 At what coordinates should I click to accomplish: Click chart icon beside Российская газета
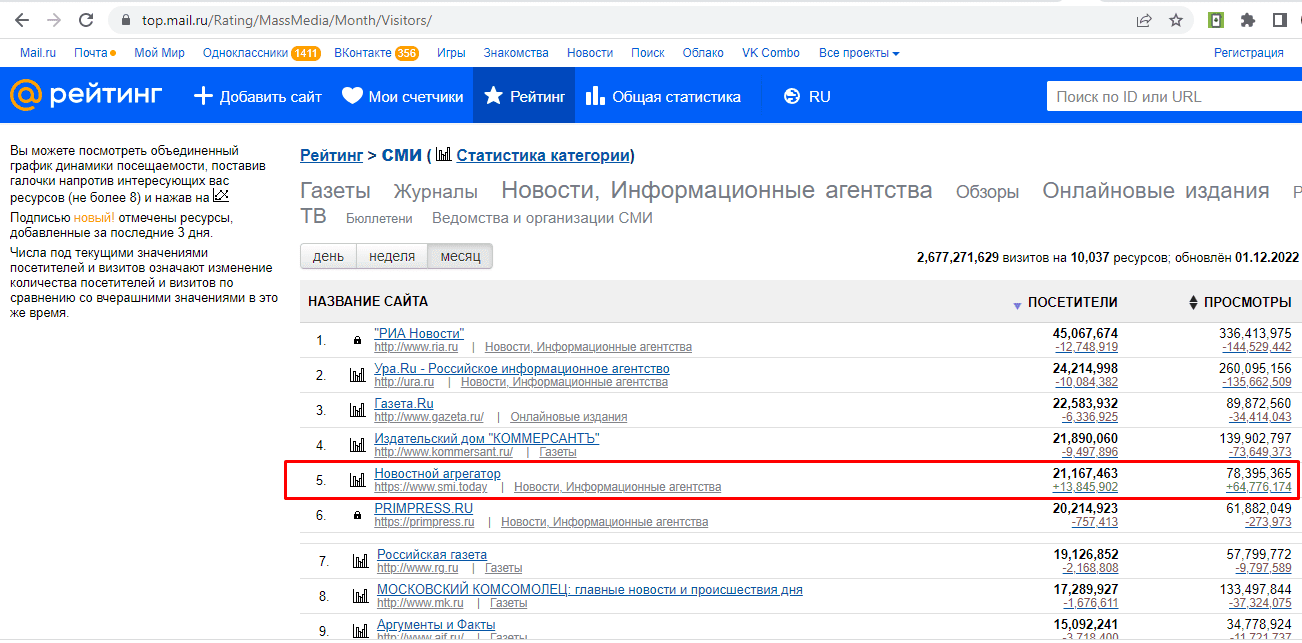360,562
